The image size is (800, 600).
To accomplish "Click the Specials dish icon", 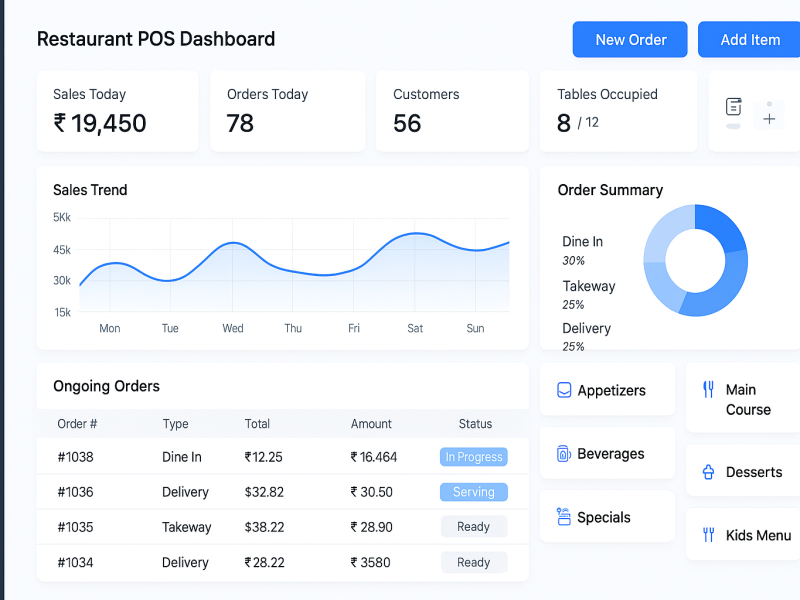I will 564,517.
